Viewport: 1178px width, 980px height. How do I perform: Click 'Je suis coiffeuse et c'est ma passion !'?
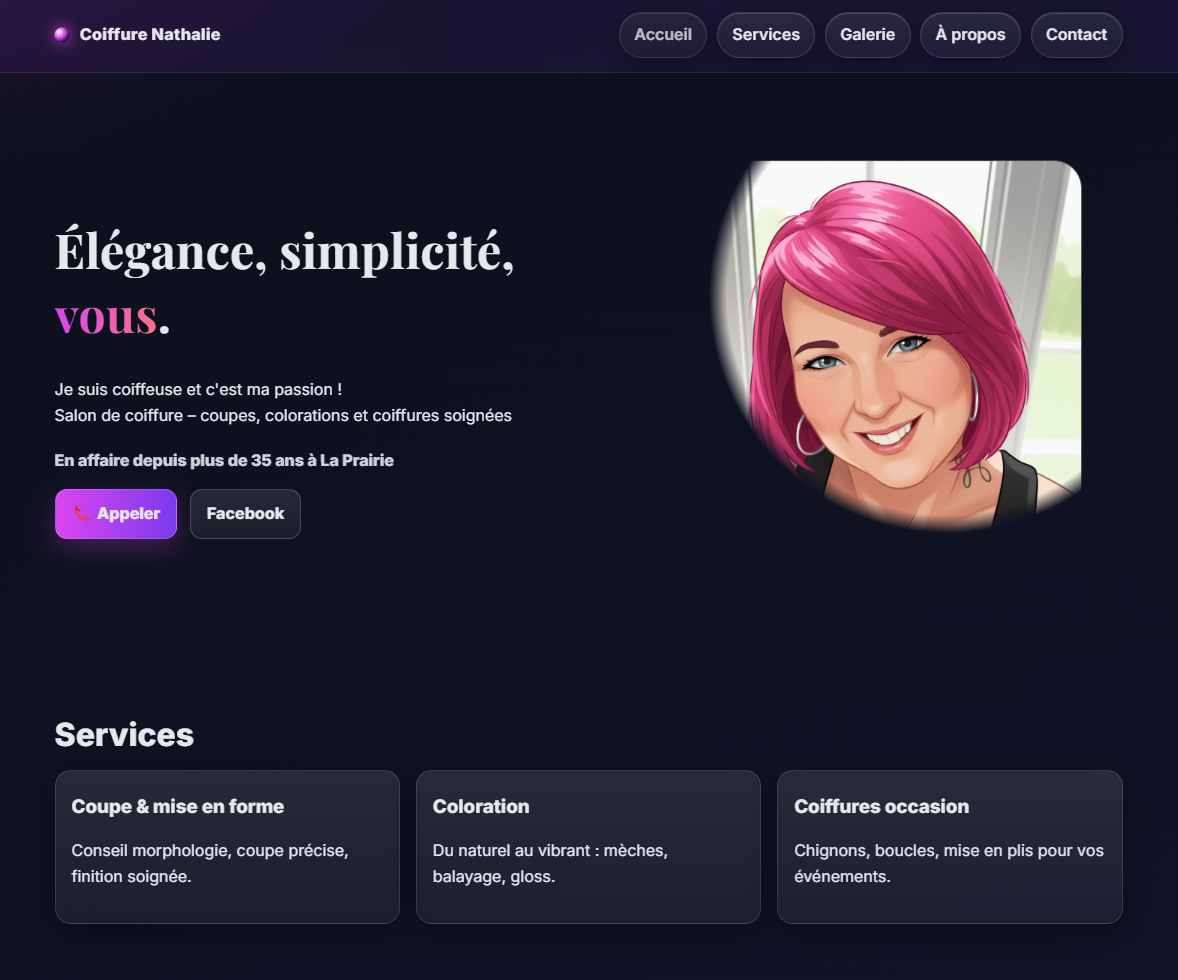coord(198,389)
